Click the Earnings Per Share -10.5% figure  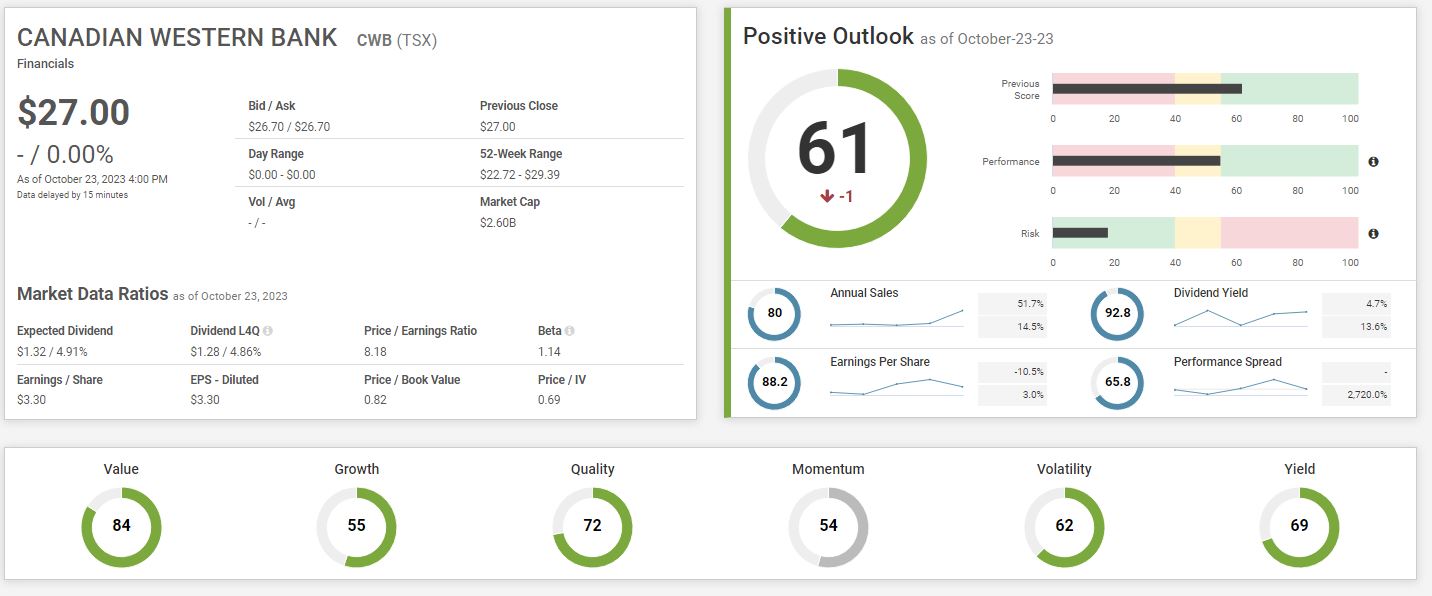point(1028,371)
